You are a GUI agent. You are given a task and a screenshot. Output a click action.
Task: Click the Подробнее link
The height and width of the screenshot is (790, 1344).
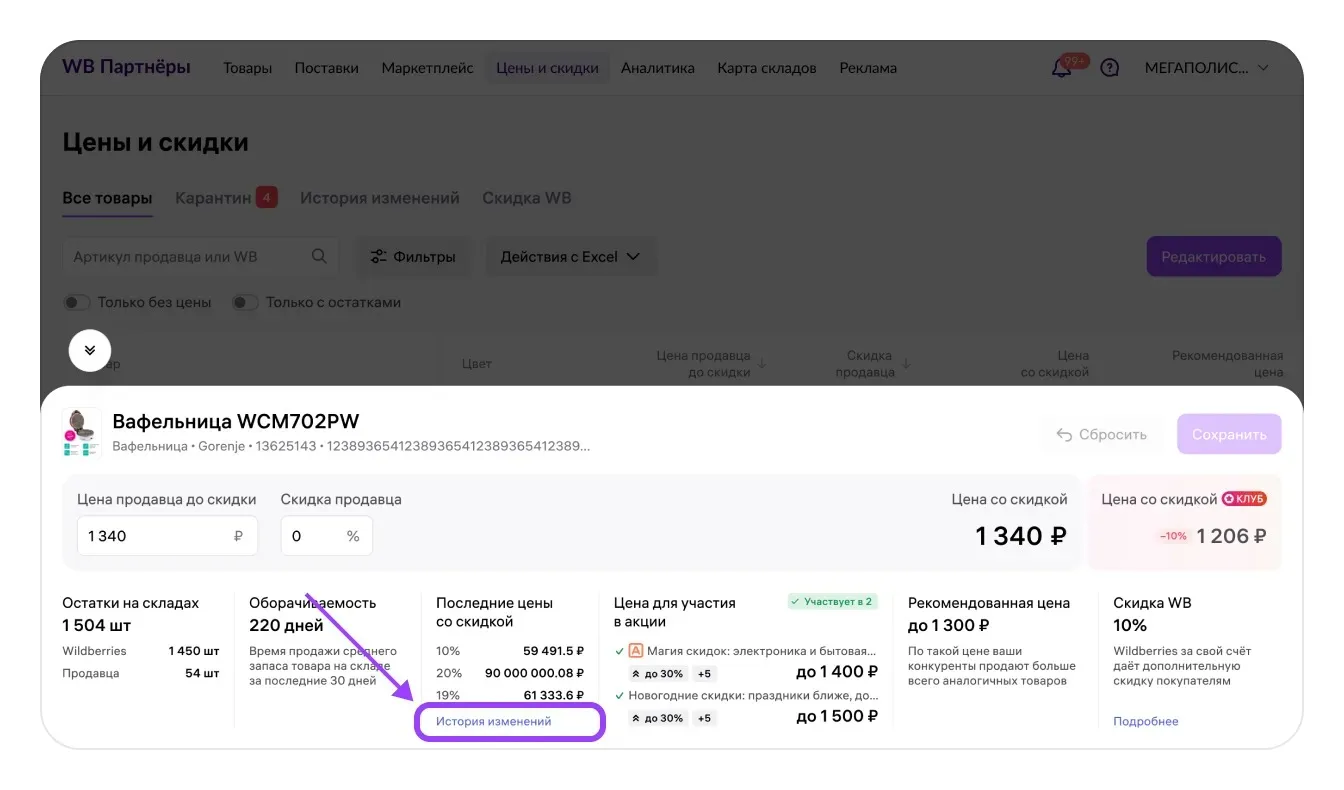(1146, 721)
